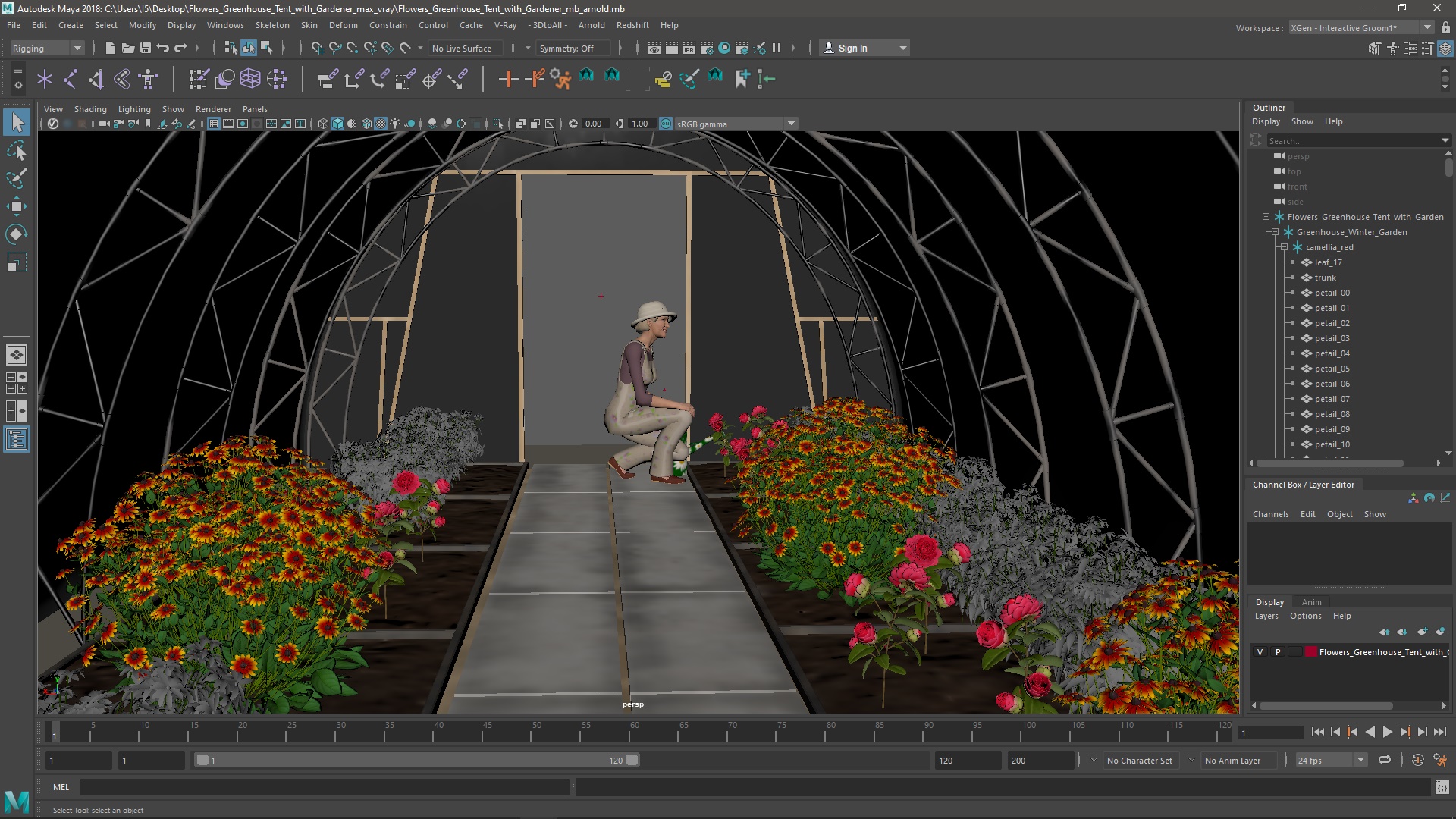Viewport: 1456px width, 819px height.
Task: Open sRGB gamma dropdown arrow
Action: click(x=791, y=124)
